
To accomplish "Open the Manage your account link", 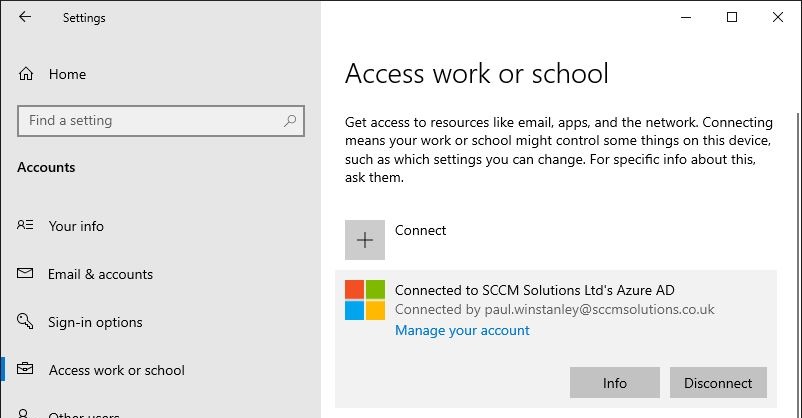I will [462, 330].
